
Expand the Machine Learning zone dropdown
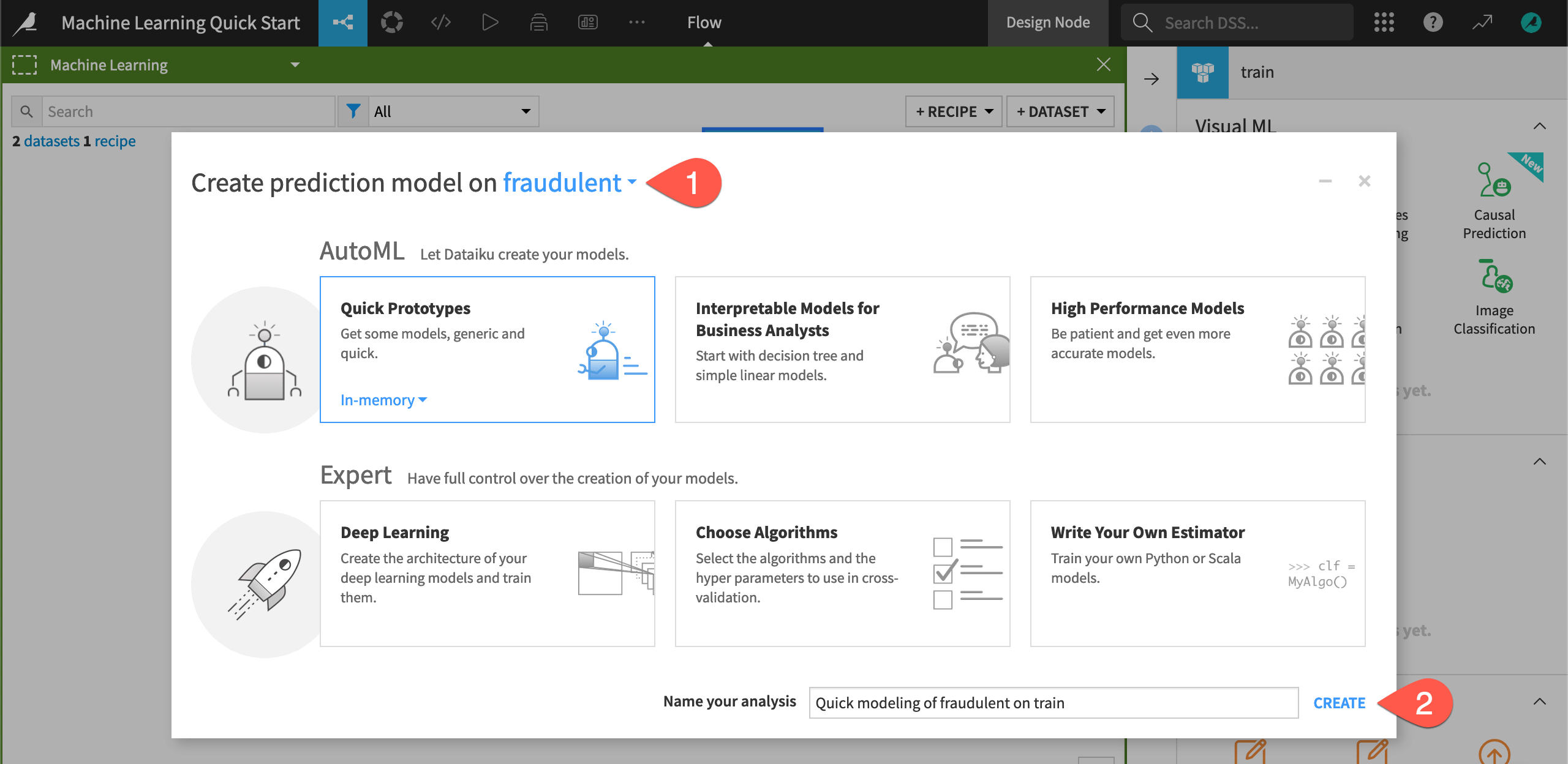(295, 65)
